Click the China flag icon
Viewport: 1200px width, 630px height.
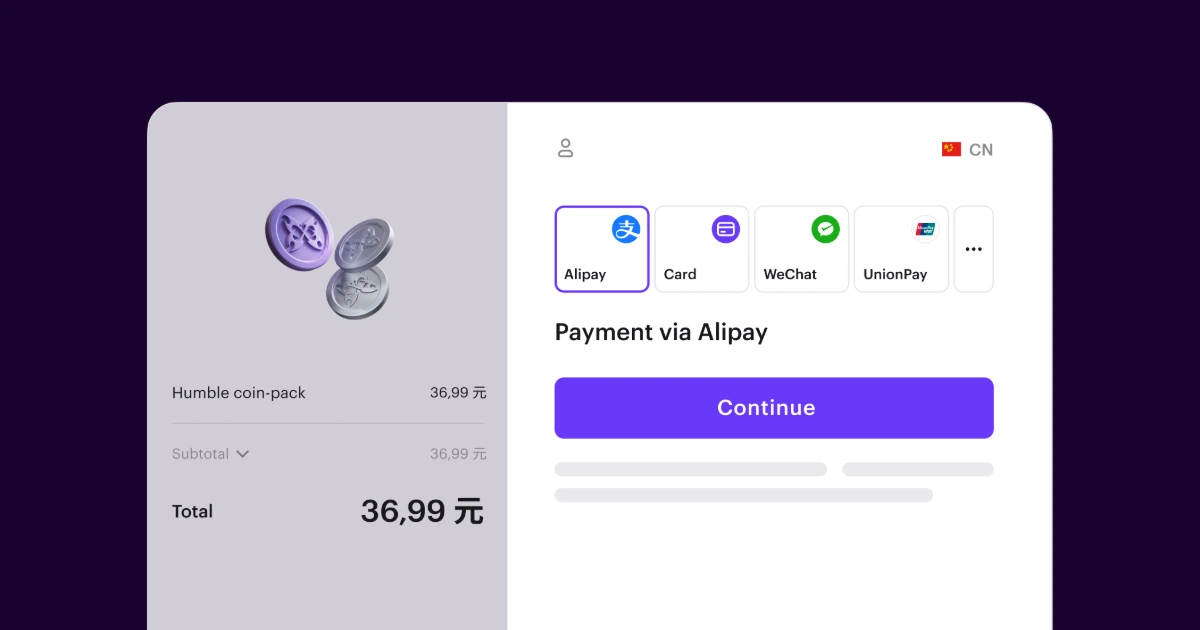(951, 149)
